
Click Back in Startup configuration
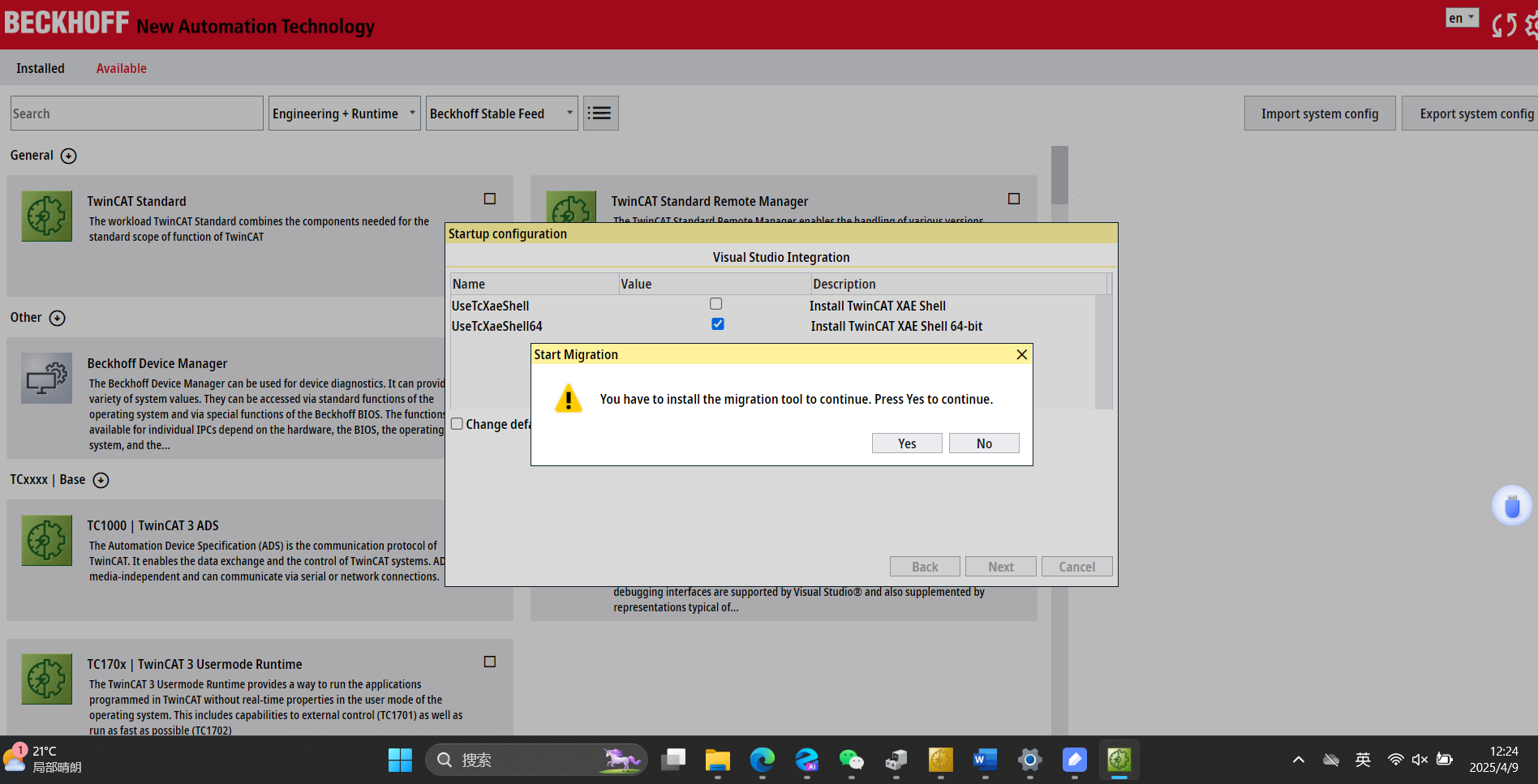tap(925, 567)
